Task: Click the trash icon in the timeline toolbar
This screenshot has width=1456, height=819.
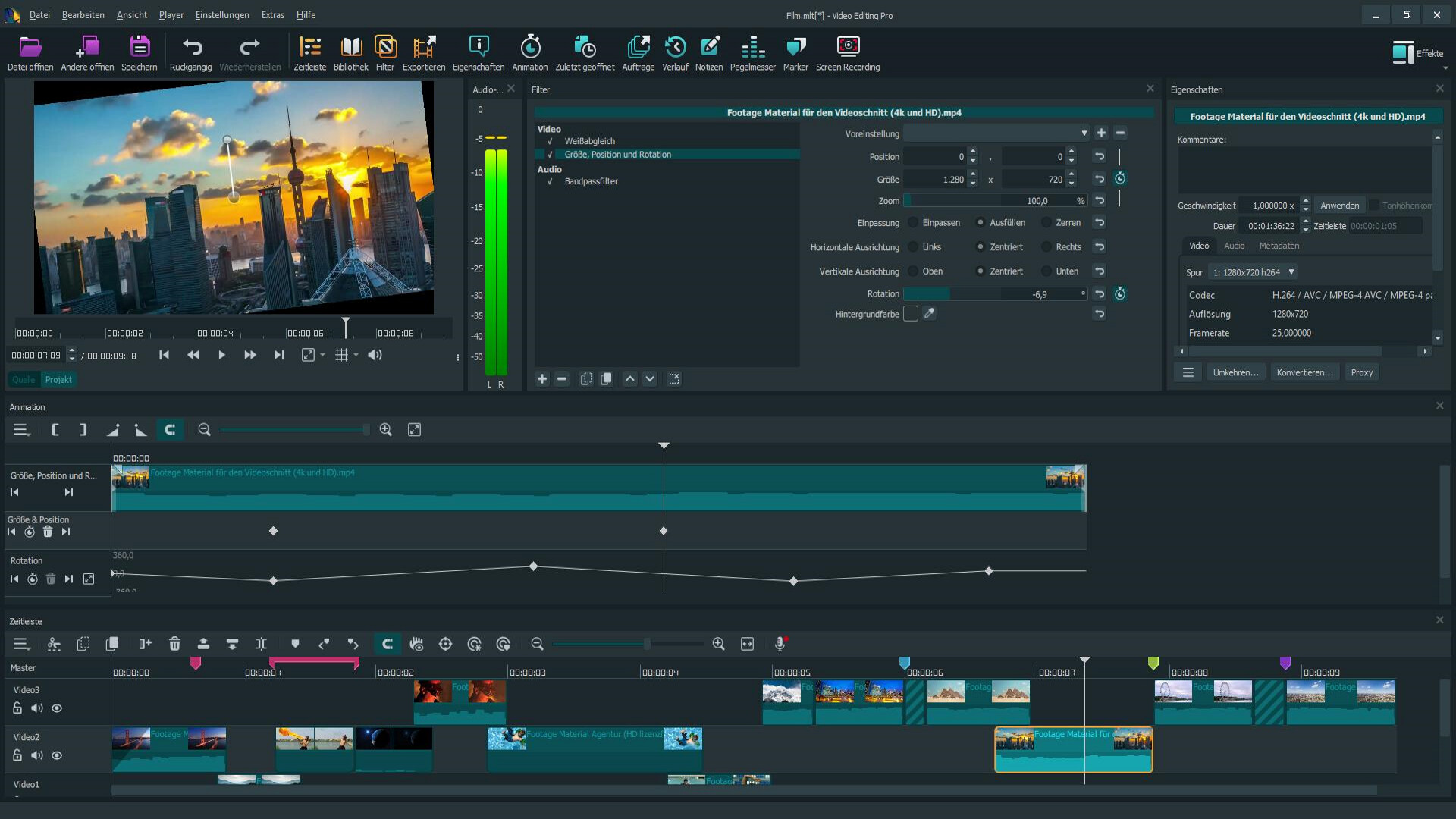Action: click(x=174, y=643)
